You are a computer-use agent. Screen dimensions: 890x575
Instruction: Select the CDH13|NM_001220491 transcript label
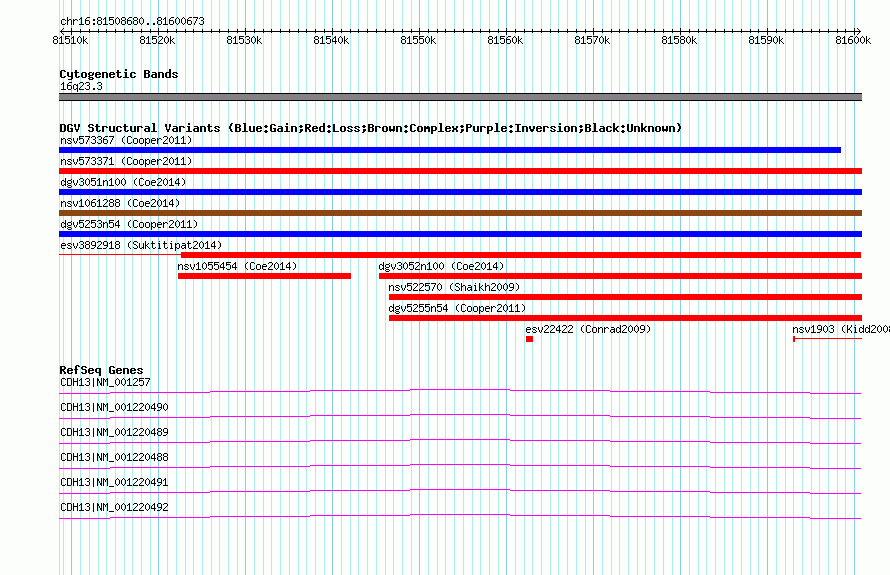114,482
